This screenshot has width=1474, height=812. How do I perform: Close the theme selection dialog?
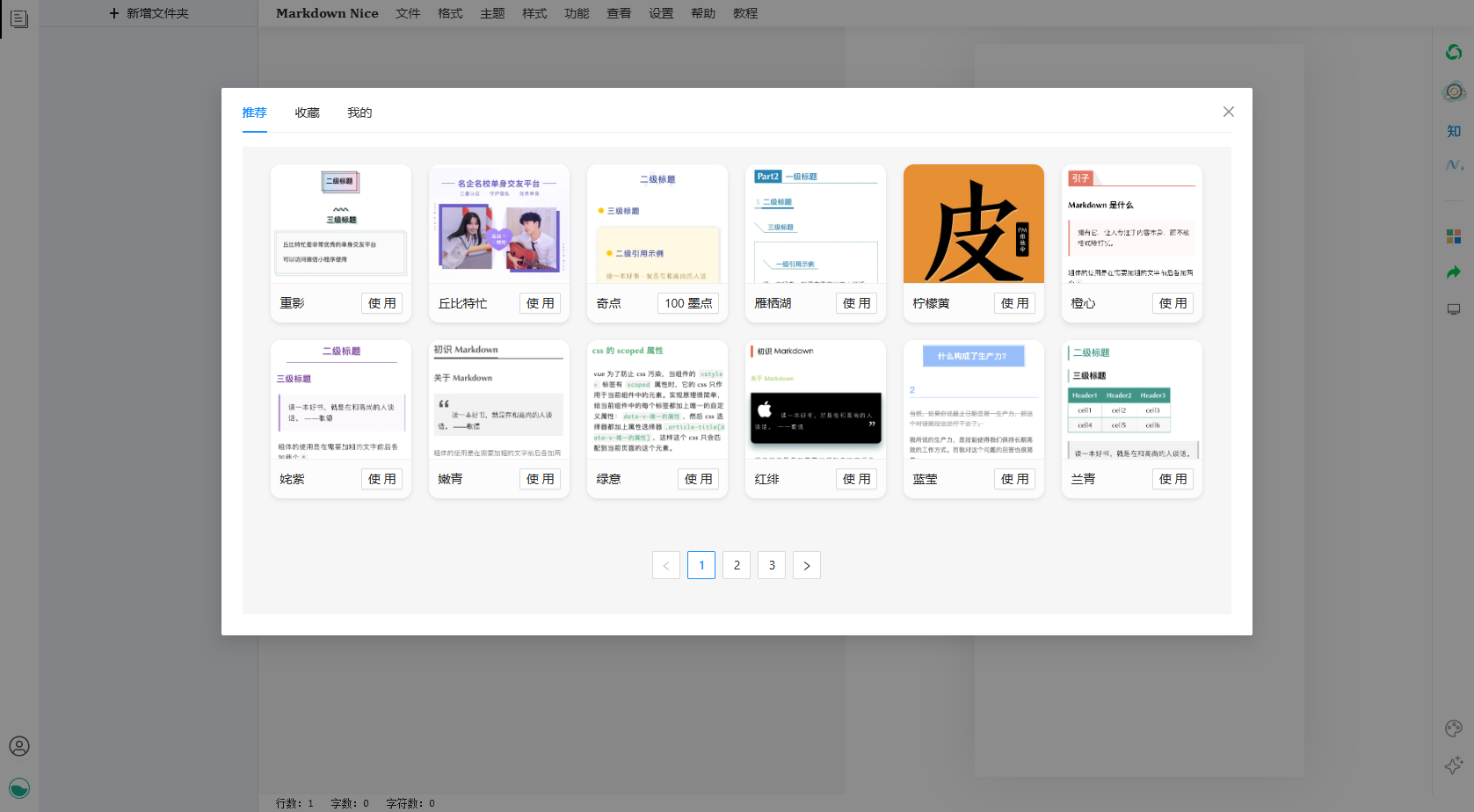point(1228,112)
